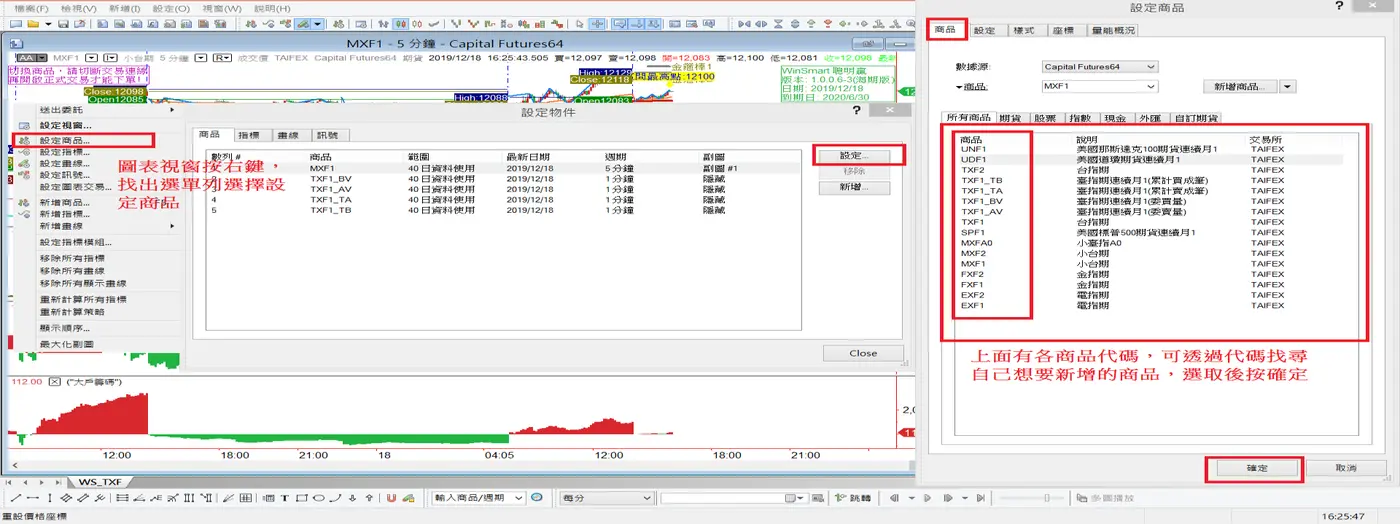Screen dimensions: 1400x524
Task: Toggle the red magnet snap icon
Action: pos(391,497)
